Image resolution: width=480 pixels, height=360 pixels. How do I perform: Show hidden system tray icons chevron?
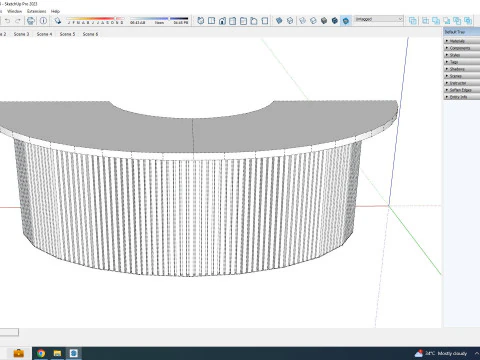(476, 353)
